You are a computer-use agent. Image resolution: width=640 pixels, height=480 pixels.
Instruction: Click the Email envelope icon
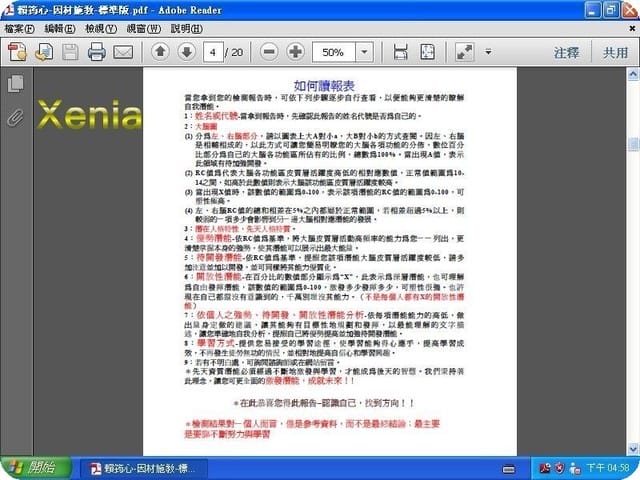coord(123,52)
